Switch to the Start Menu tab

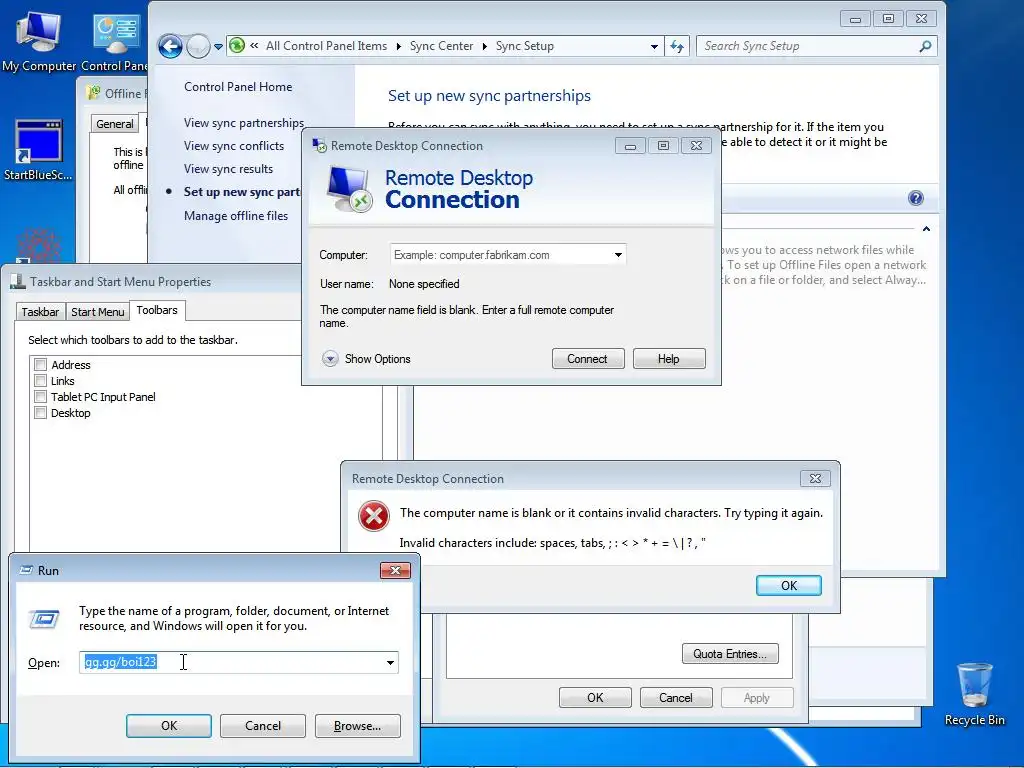click(97, 312)
